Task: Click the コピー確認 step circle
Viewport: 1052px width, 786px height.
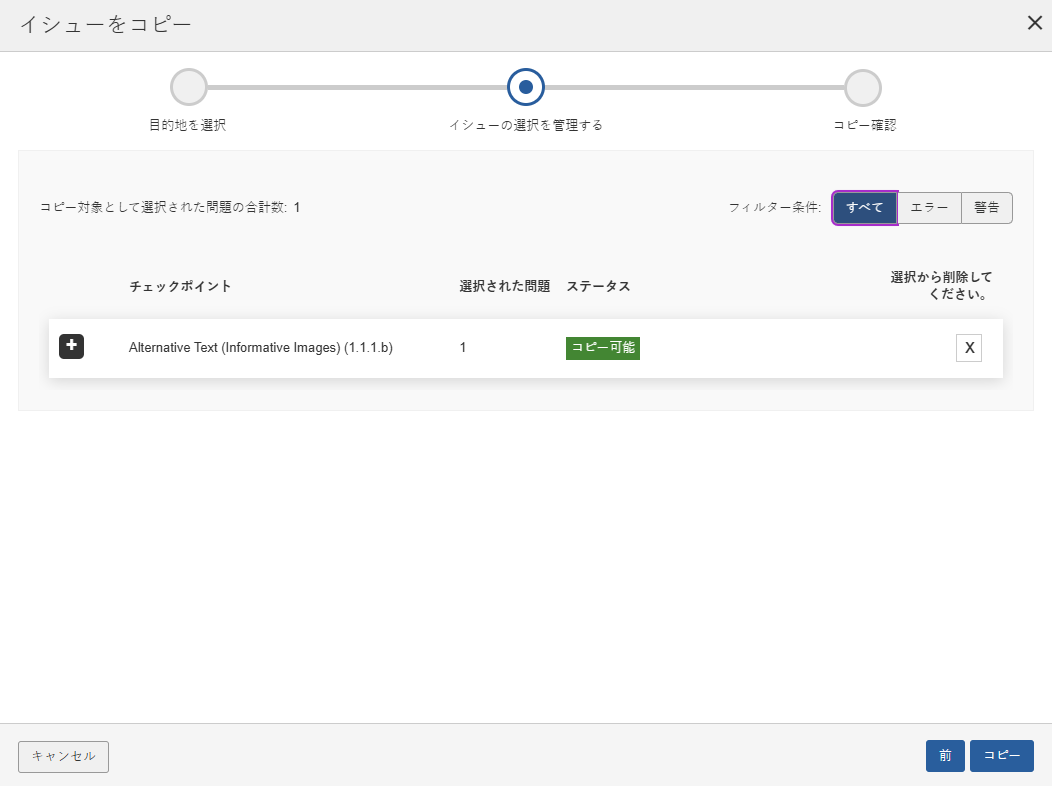Action: click(862, 87)
